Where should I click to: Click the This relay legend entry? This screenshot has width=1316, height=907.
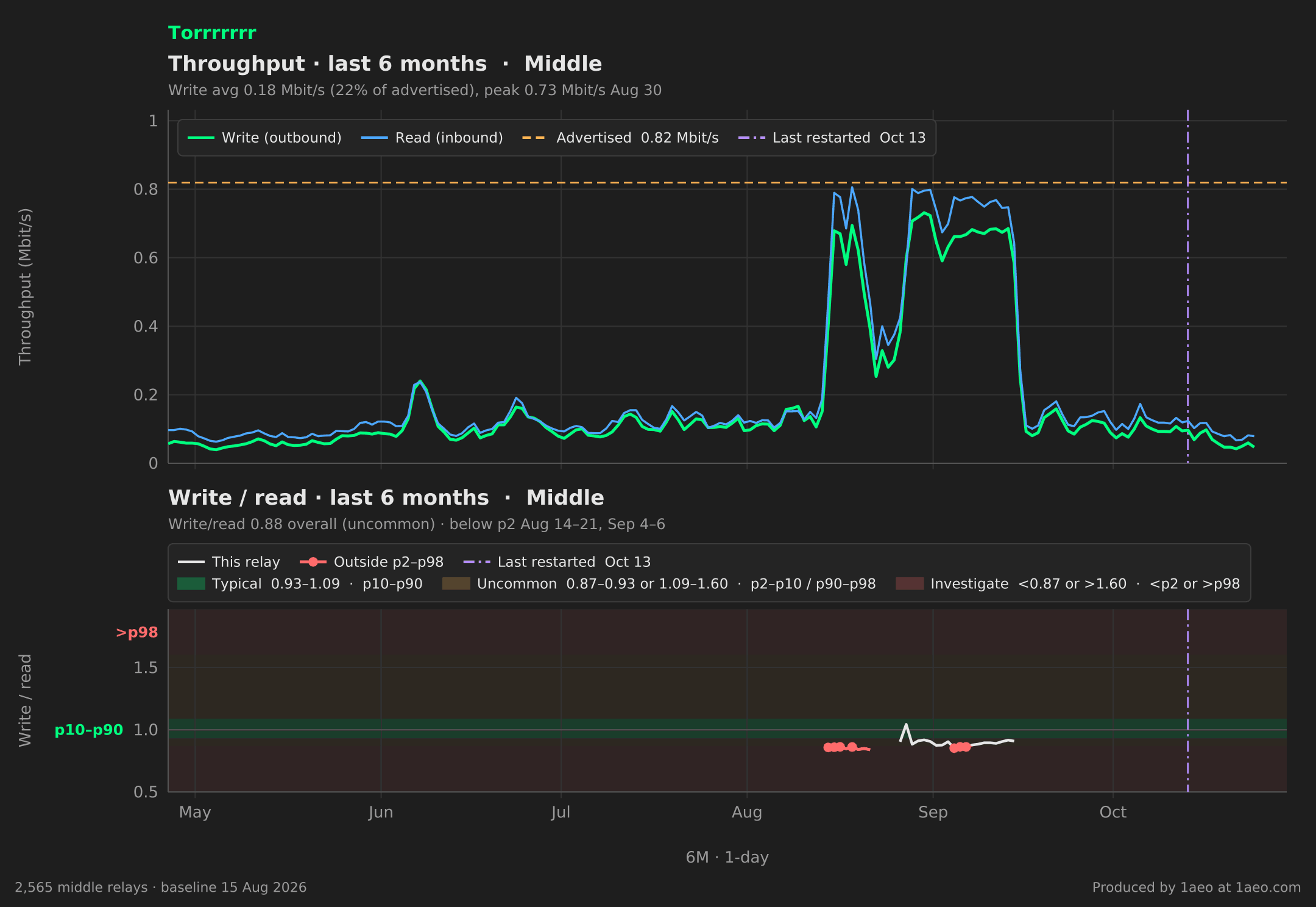pyautogui.click(x=229, y=562)
